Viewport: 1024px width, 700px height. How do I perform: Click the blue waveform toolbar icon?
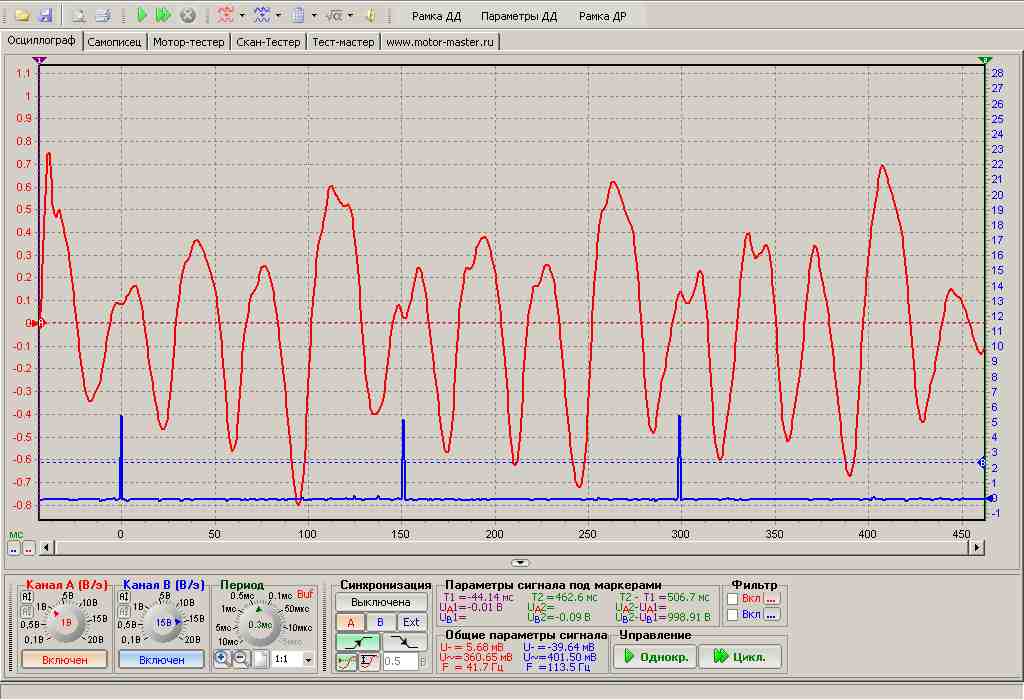click(261, 15)
